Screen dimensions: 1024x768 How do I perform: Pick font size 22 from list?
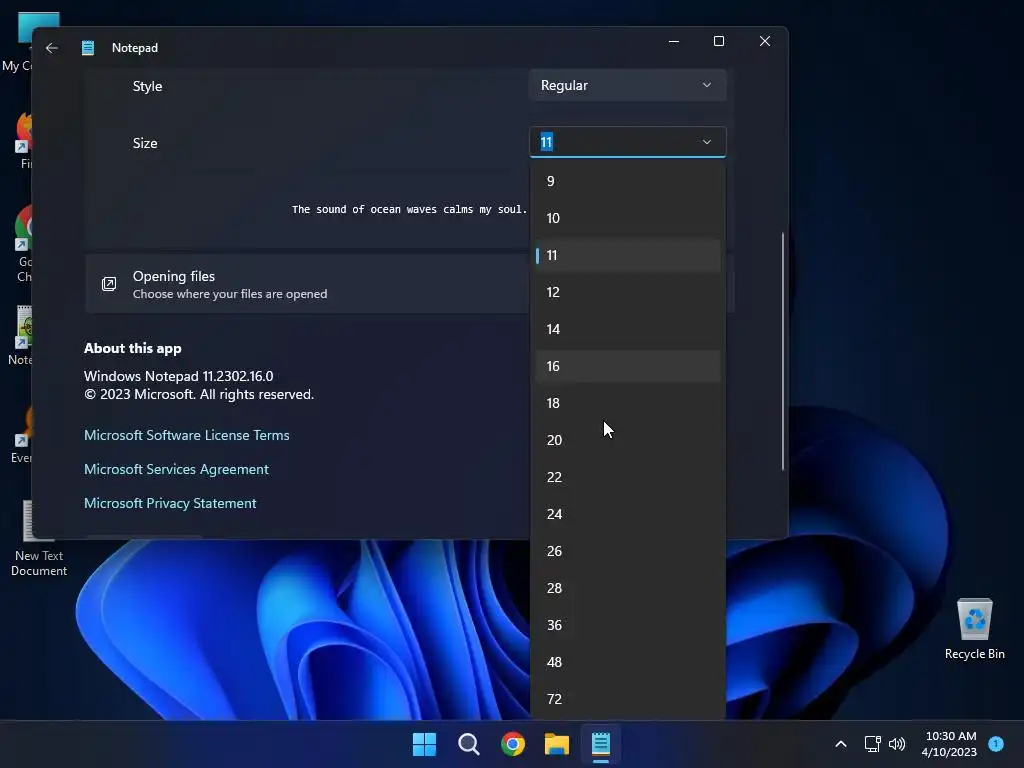point(628,477)
